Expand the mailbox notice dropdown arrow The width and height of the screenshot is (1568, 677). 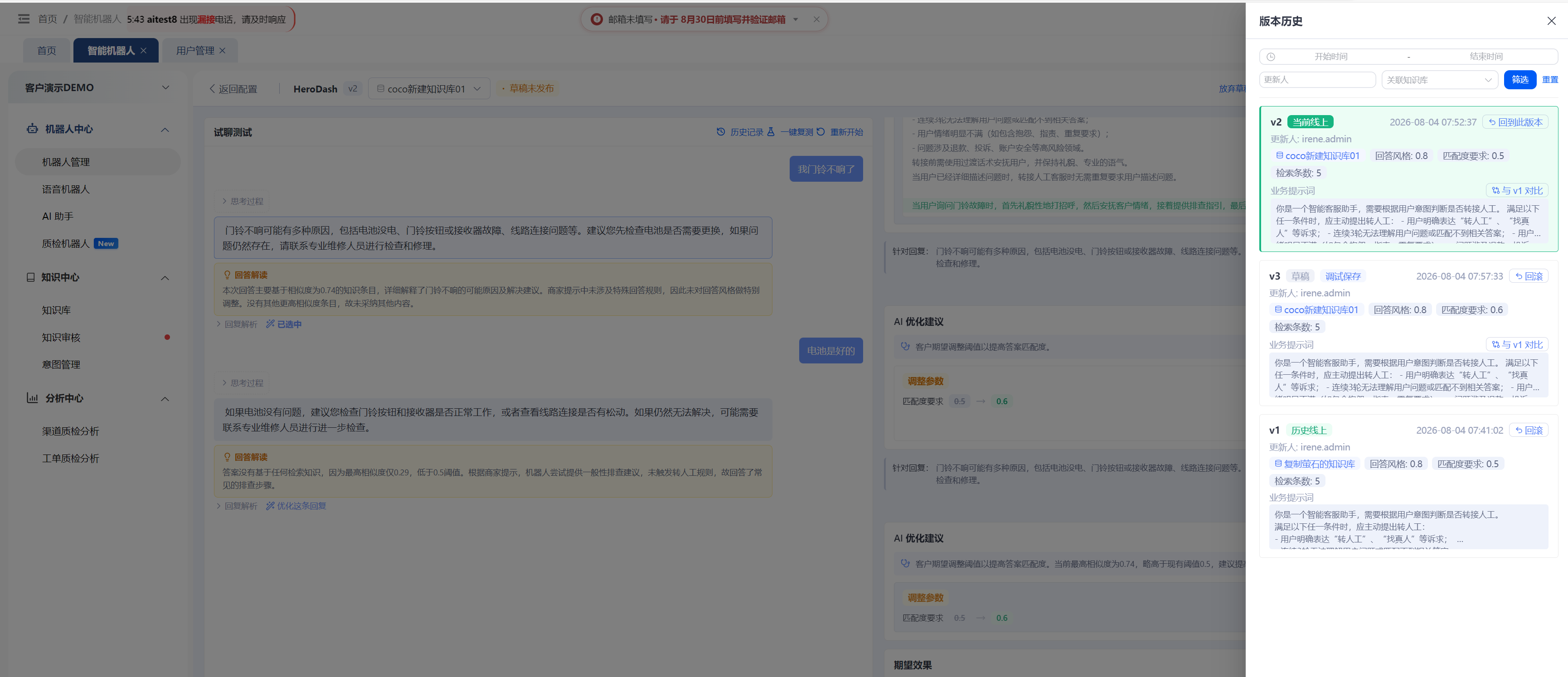796,19
